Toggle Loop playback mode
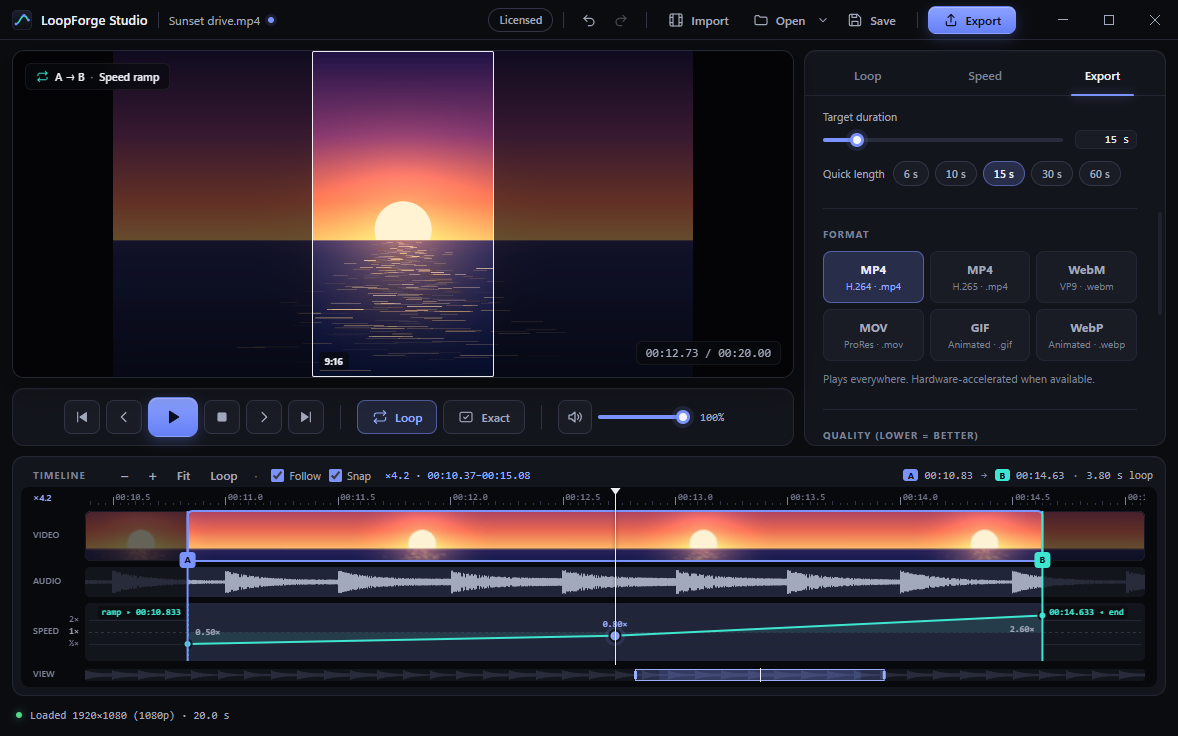Viewport: 1178px width, 736px height. coord(397,417)
